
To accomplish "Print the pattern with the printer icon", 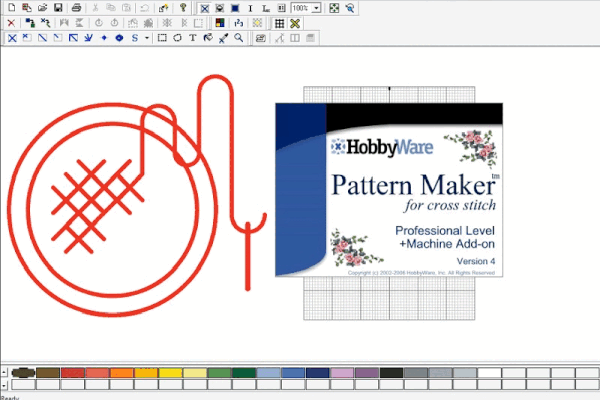I will pyautogui.click(x=76, y=8).
